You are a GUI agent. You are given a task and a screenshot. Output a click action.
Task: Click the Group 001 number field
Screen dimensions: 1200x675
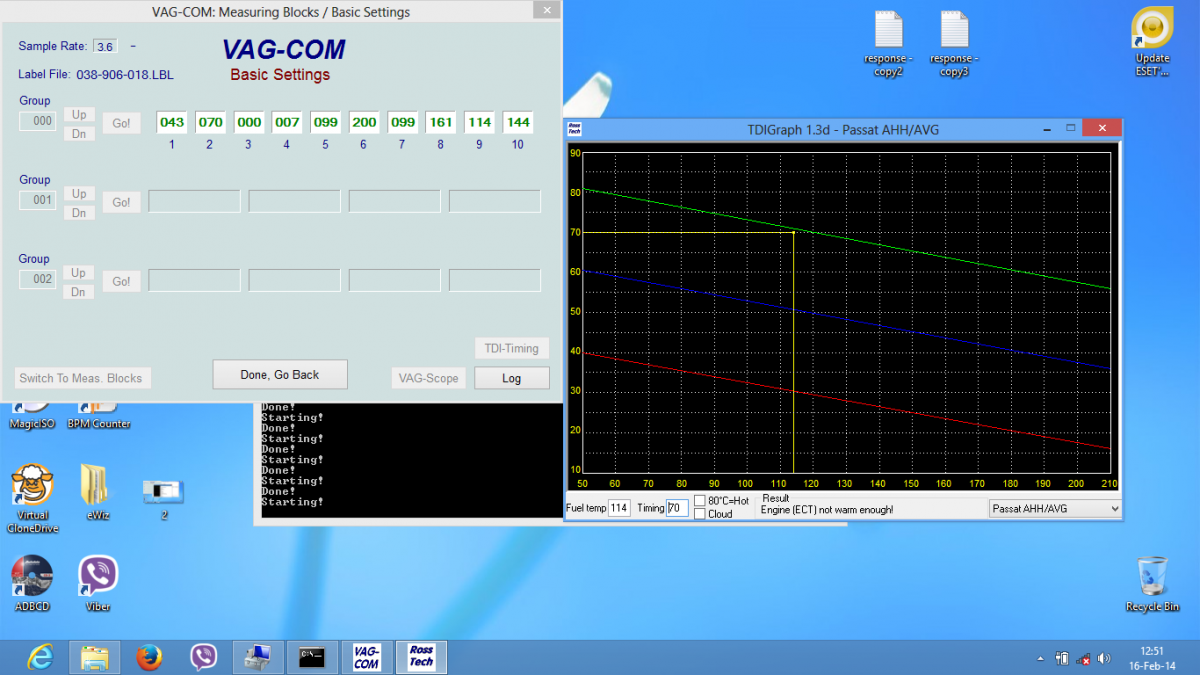click(x=38, y=200)
